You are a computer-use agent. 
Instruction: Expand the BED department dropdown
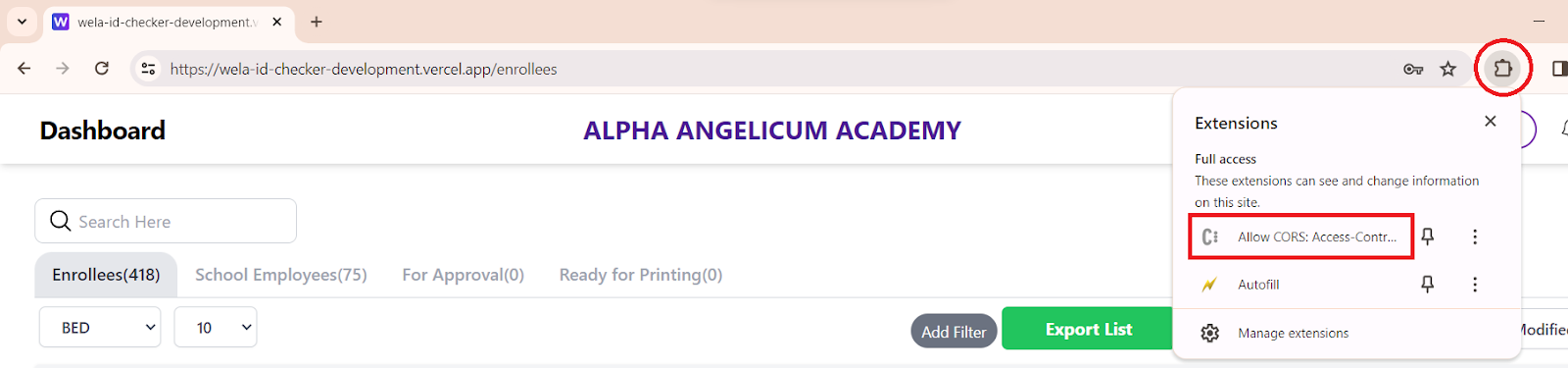click(x=100, y=327)
